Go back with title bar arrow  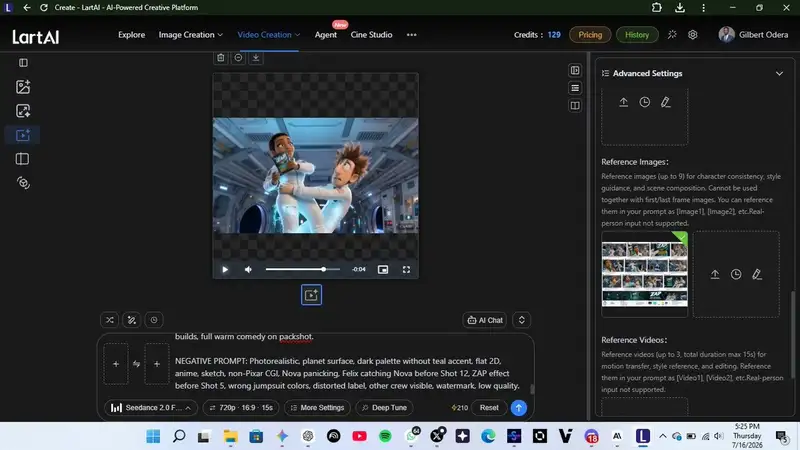(x=27, y=8)
